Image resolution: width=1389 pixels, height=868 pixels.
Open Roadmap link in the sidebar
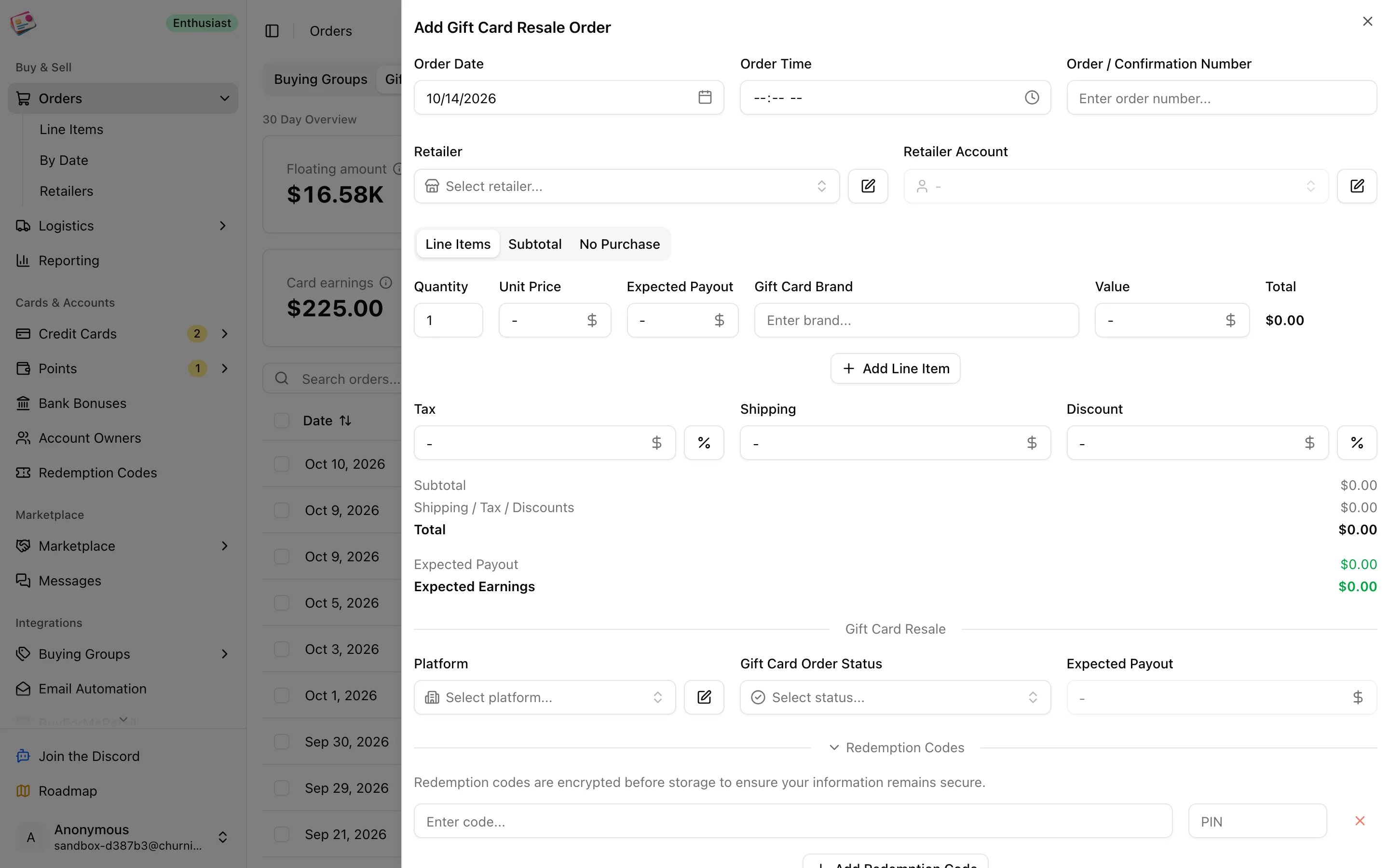[123, 791]
